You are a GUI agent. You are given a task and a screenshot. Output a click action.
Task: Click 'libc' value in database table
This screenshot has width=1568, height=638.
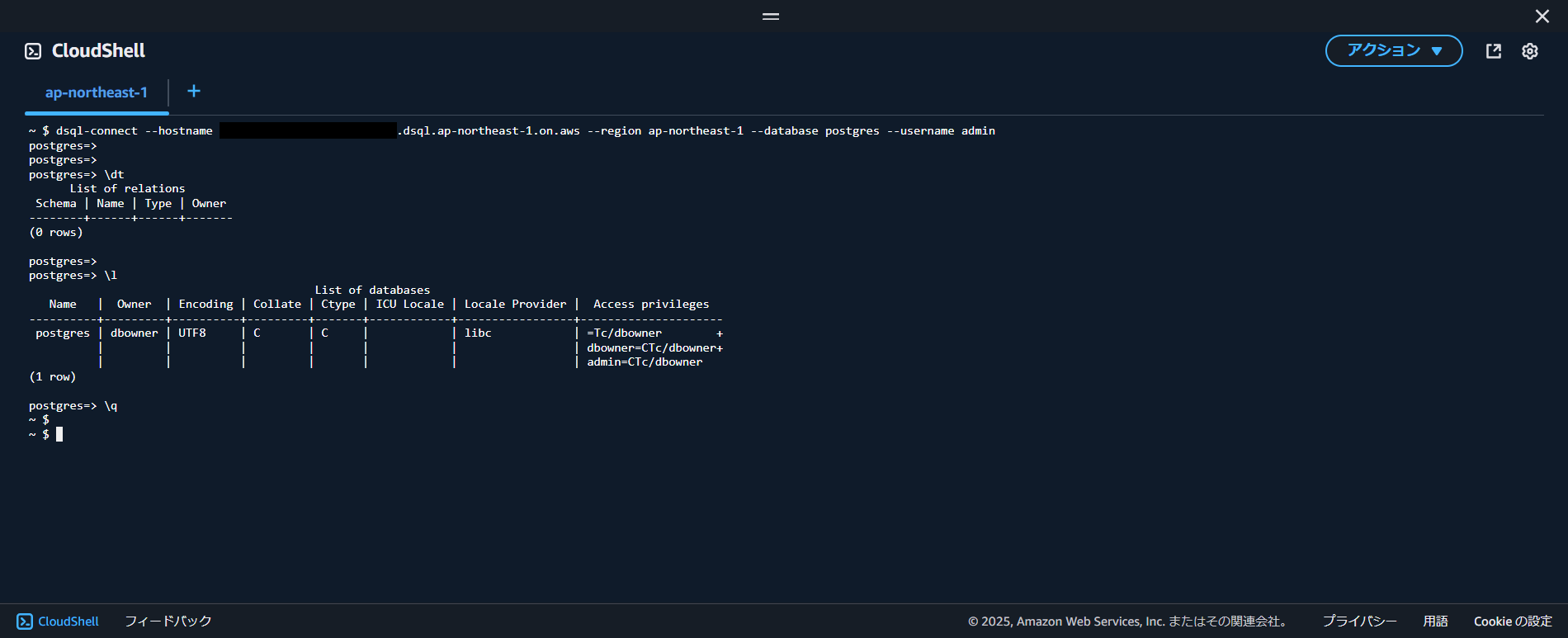tap(478, 333)
